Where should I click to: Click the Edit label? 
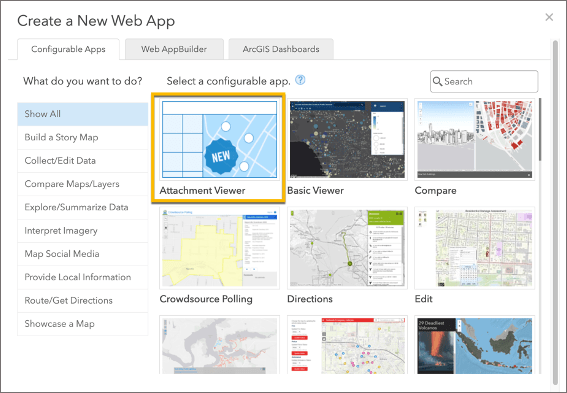[x=423, y=299]
